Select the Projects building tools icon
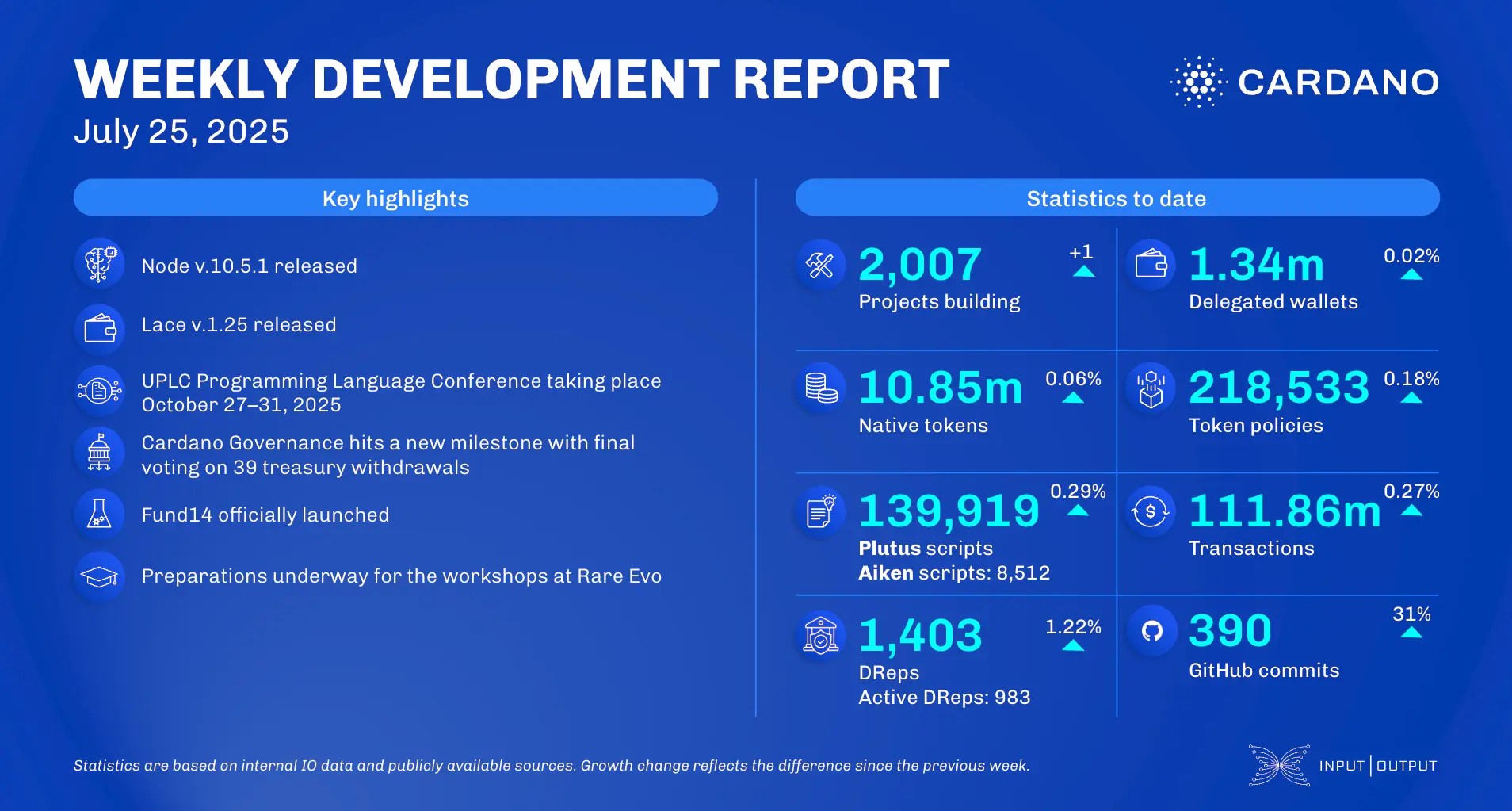The image size is (1512, 811). pyautogui.click(x=820, y=265)
